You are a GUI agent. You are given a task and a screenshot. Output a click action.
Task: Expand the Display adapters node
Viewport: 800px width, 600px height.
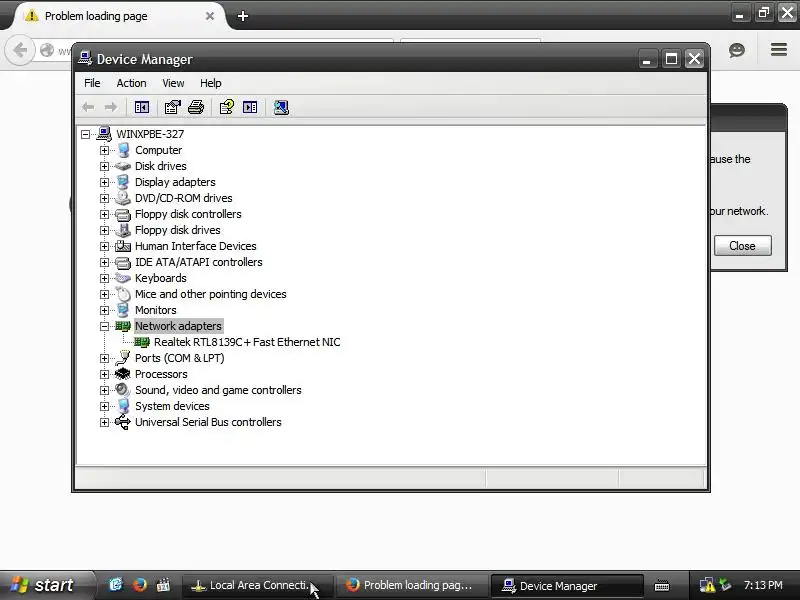(x=105, y=182)
